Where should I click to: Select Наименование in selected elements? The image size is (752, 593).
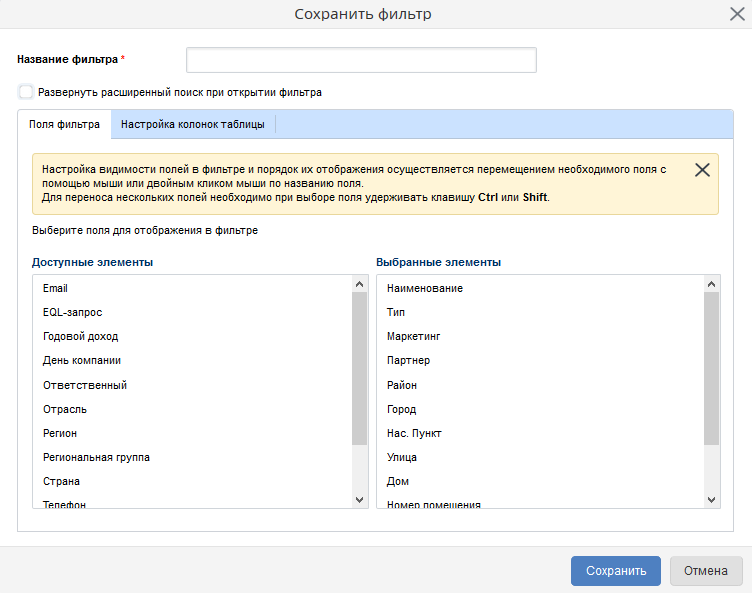click(x=425, y=288)
